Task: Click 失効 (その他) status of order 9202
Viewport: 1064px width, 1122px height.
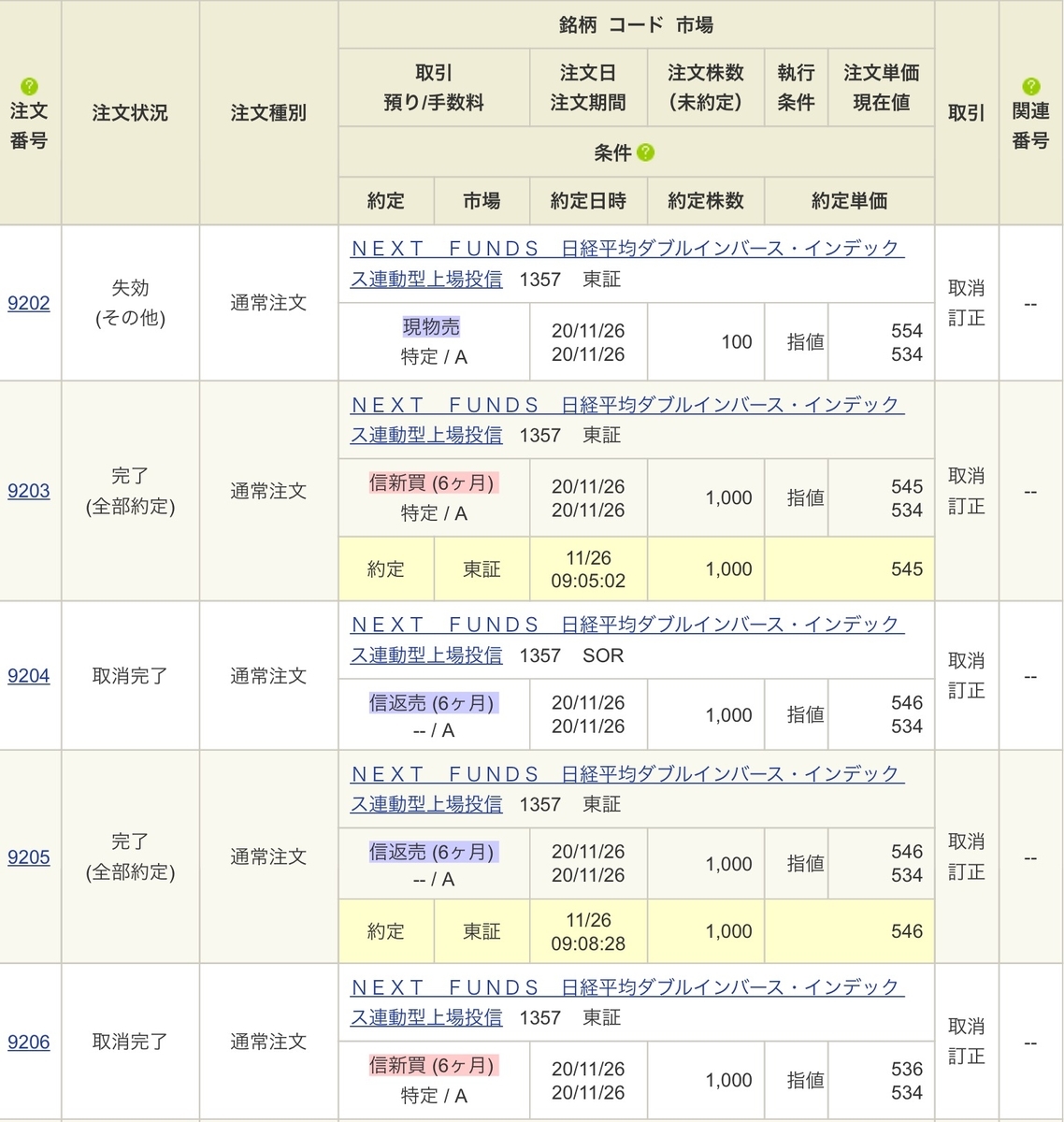Action: [130, 303]
